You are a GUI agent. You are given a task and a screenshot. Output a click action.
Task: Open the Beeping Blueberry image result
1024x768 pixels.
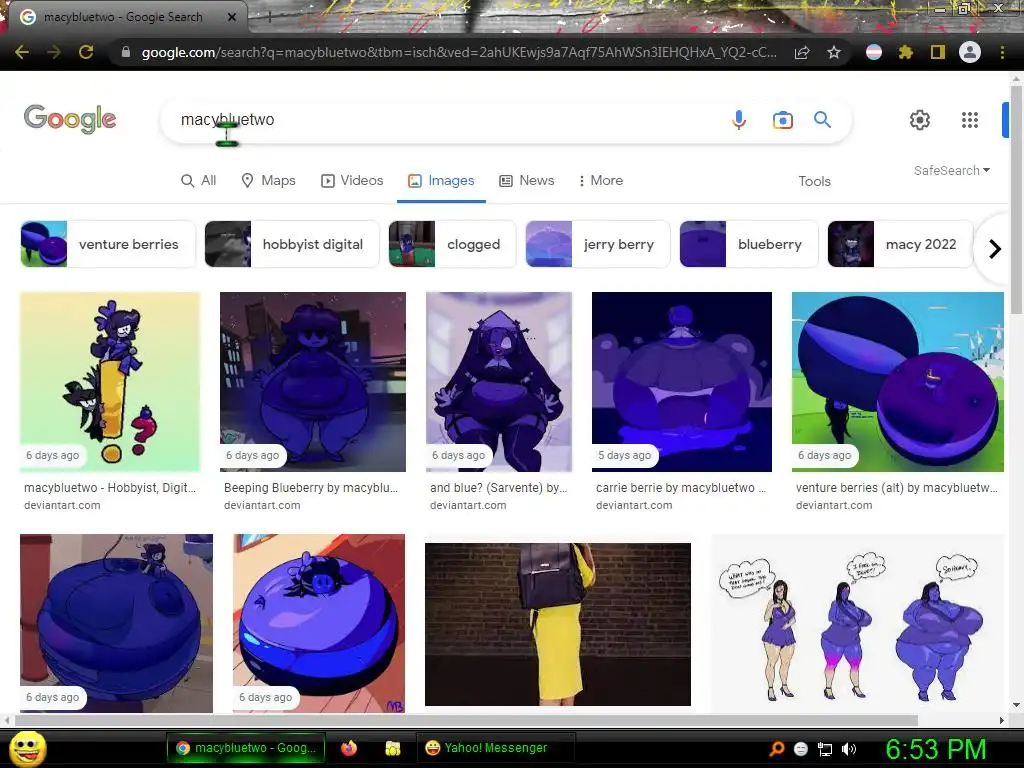tap(313, 381)
